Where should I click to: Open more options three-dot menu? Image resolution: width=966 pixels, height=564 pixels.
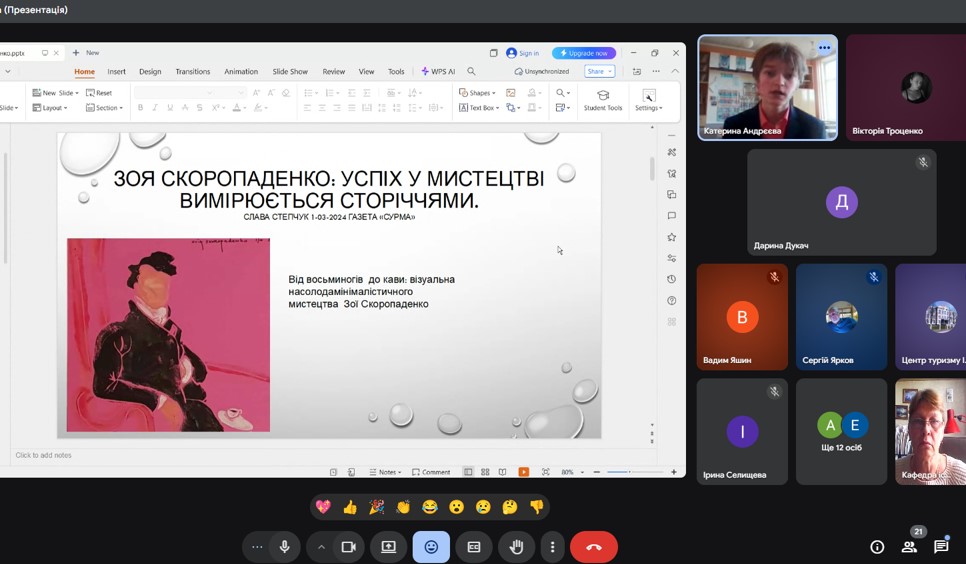click(x=552, y=547)
